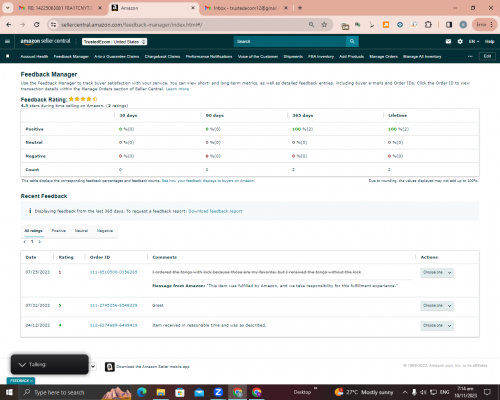This screenshot has width=500, height=400.
Task: Expand the EN language dropdown
Action: point(474,41)
